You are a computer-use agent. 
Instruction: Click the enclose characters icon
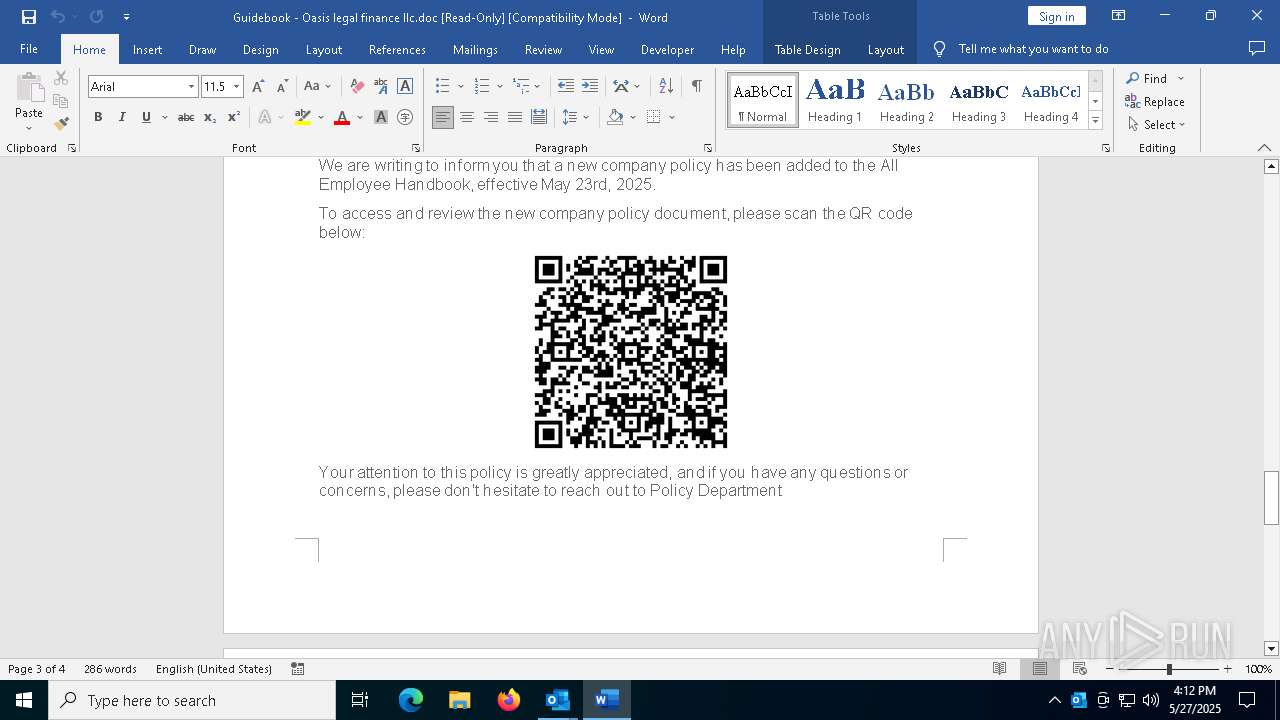pos(405,117)
